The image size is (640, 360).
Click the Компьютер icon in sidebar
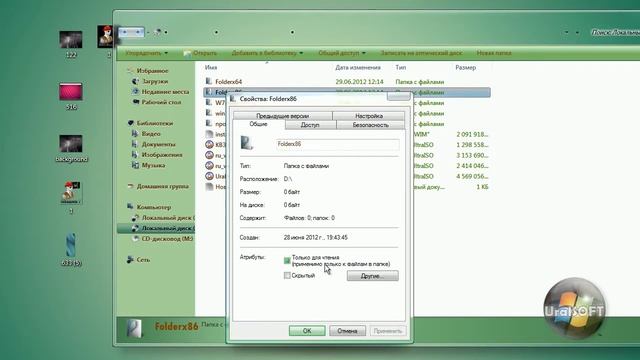(x=131, y=207)
